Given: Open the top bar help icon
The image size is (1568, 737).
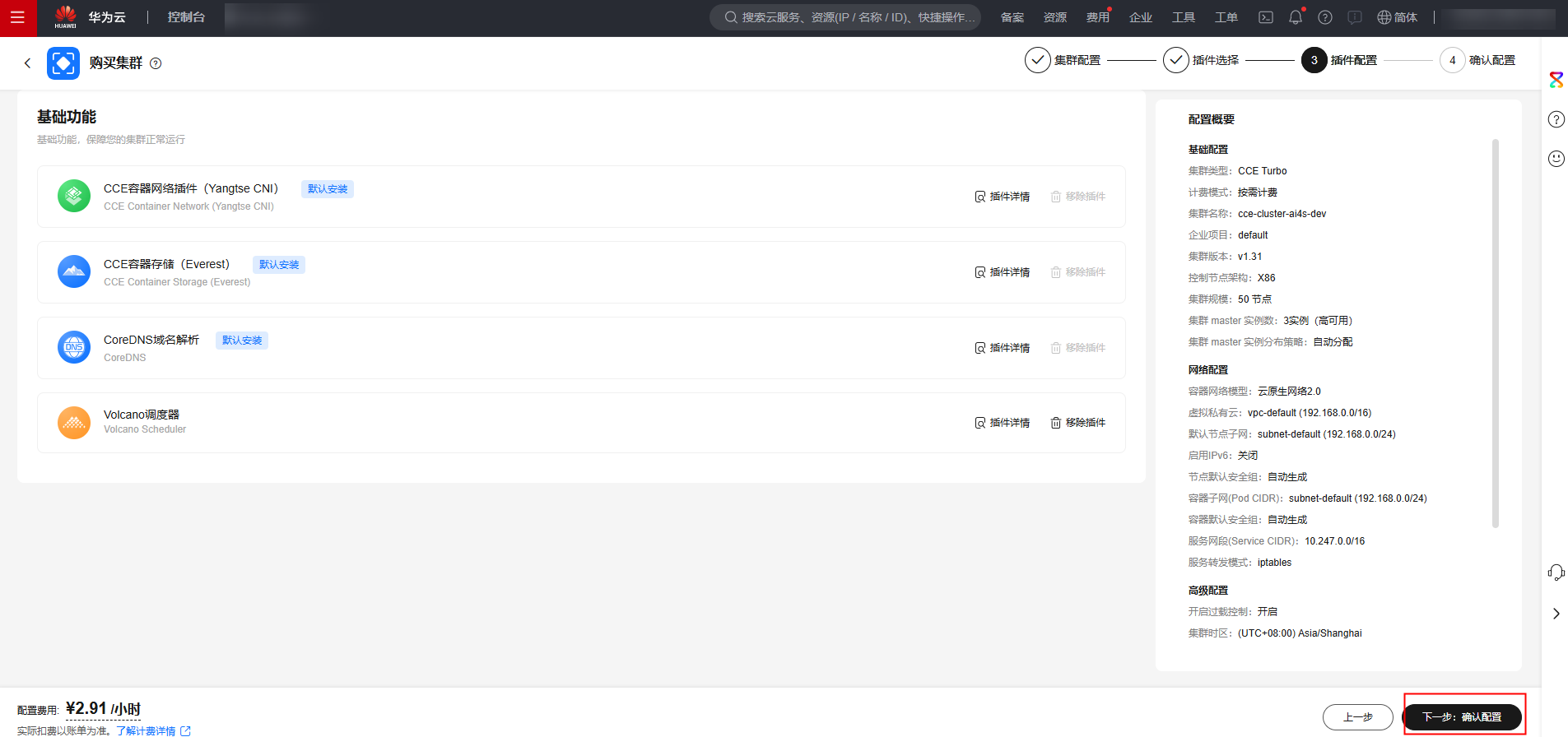Looking at the screenshot, I should pos(1325,17).
